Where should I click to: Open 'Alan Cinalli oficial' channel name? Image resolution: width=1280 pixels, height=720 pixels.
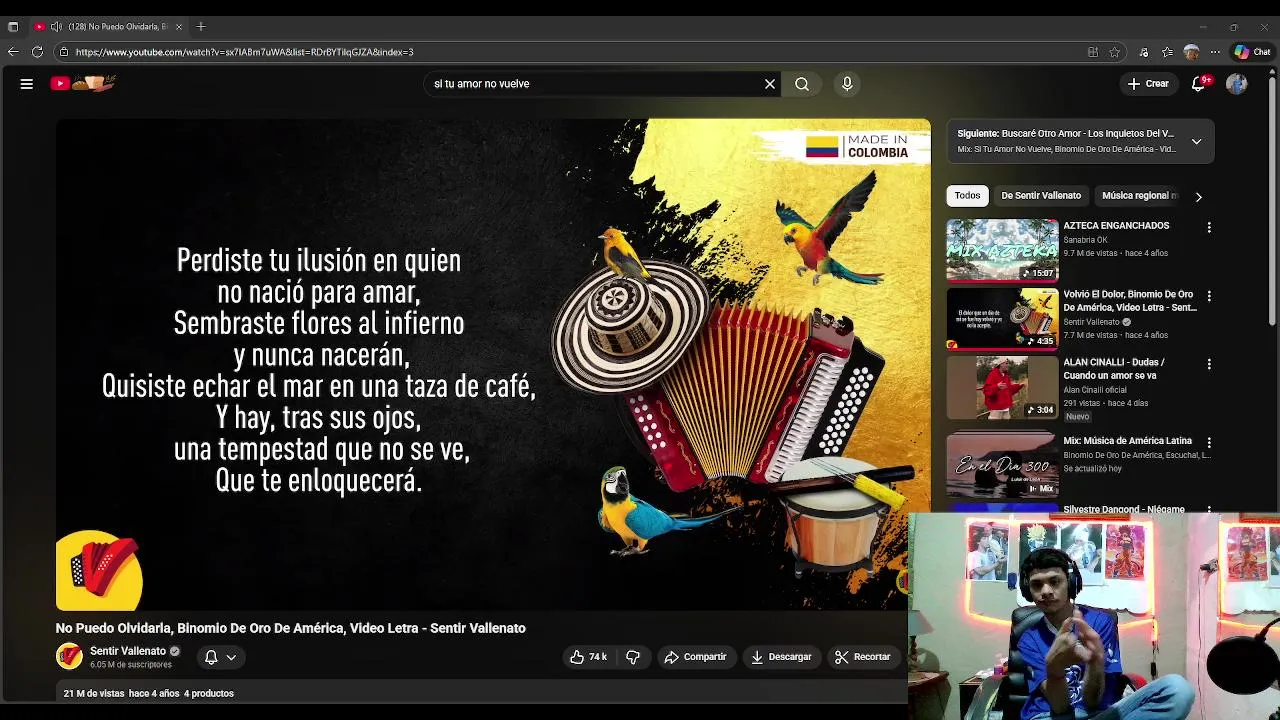coord(1095,390)
